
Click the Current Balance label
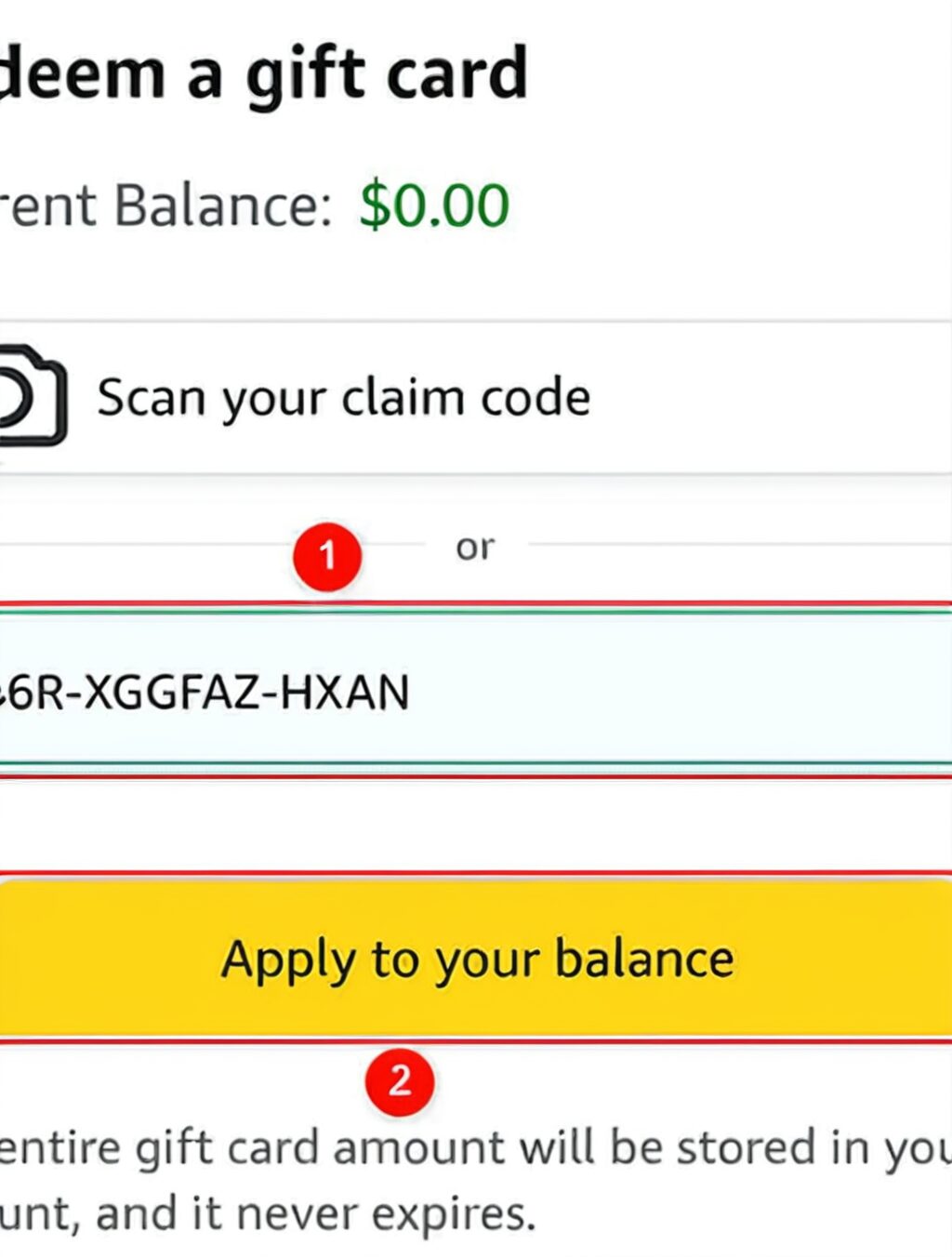point(165,205)
